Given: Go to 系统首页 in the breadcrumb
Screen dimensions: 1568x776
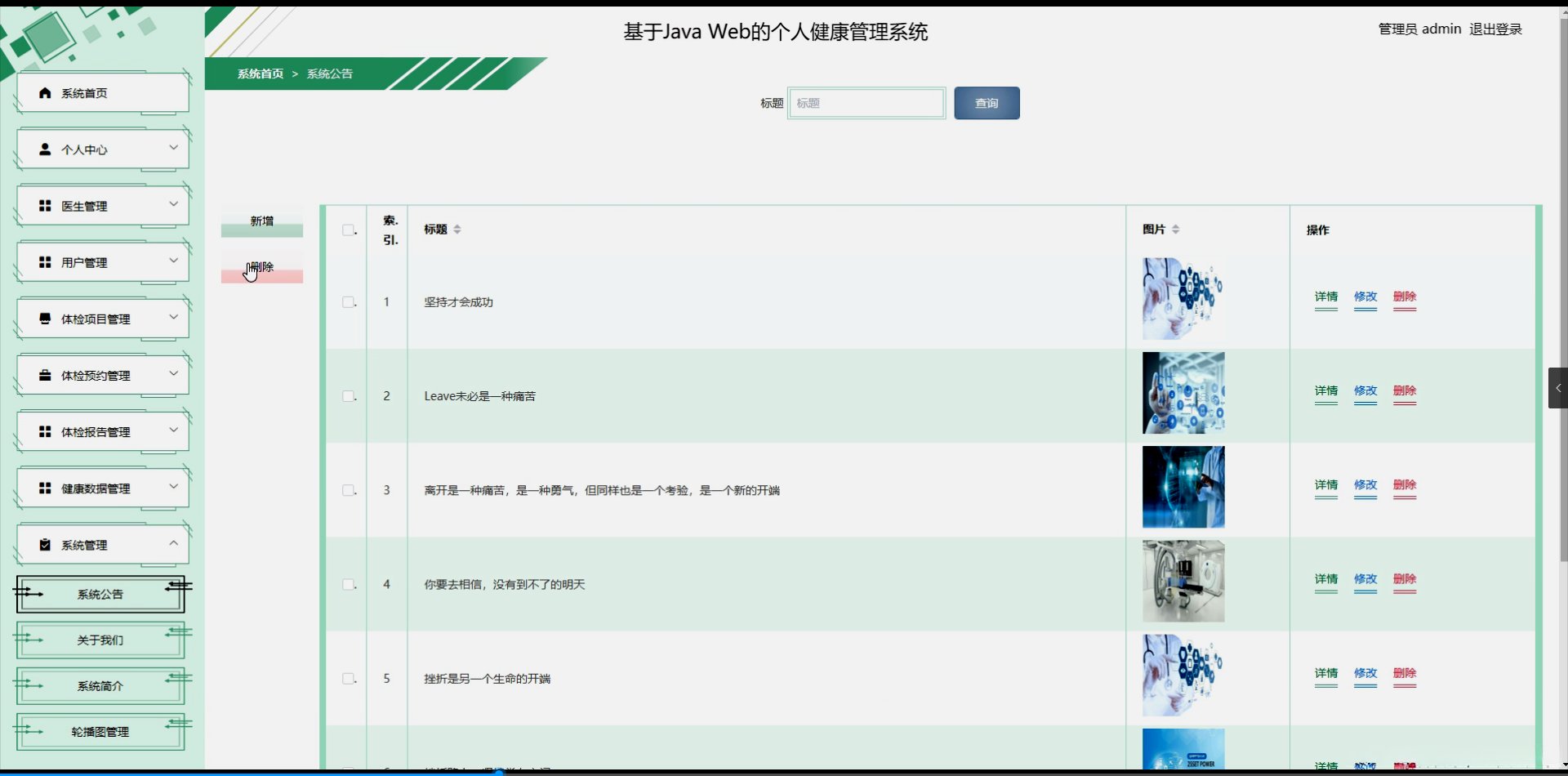Looking at the screenshot, I should [x=261, y=74].
